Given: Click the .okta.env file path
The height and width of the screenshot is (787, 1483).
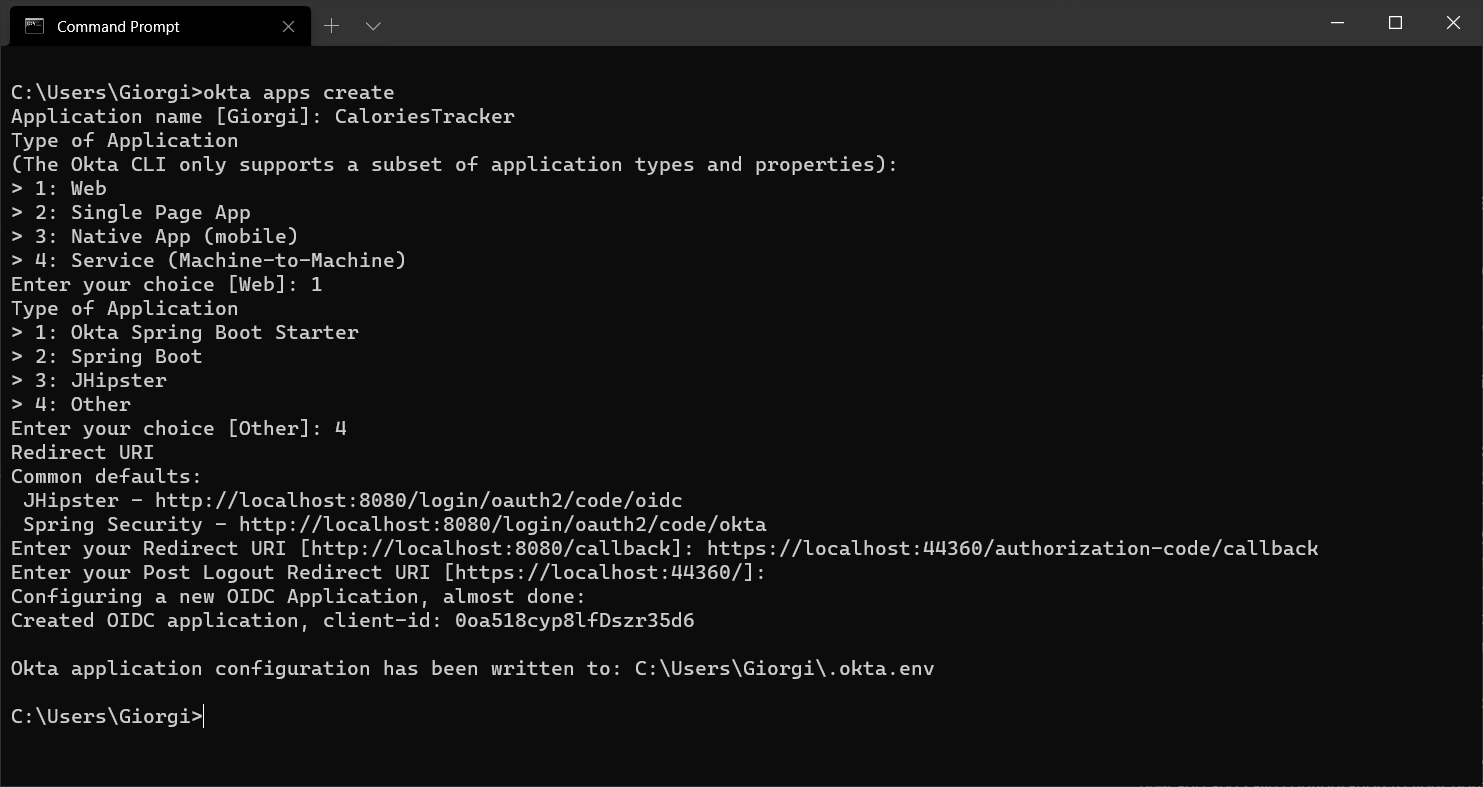Looking at the screenshot, I should [x=784, y=669].
